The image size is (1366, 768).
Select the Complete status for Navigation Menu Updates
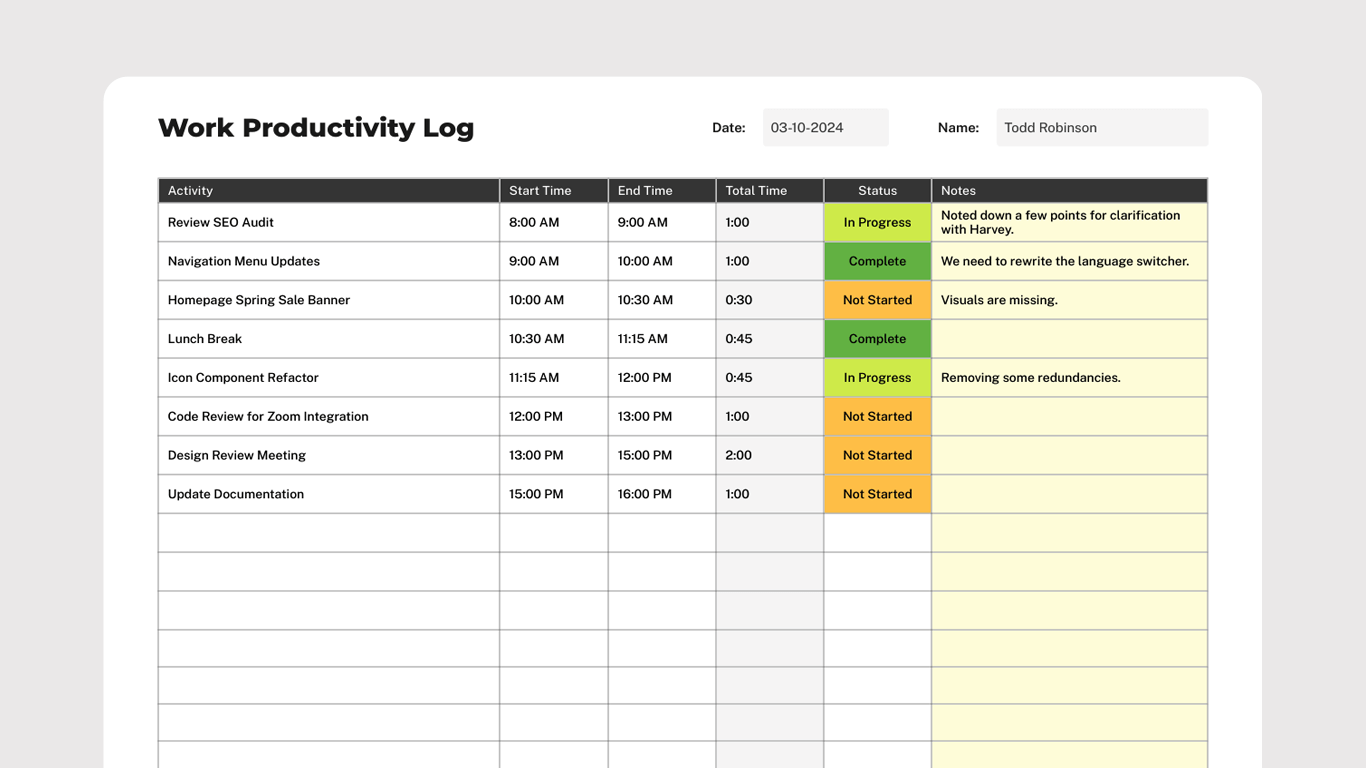pyautogui.click(x=877, y=261)
